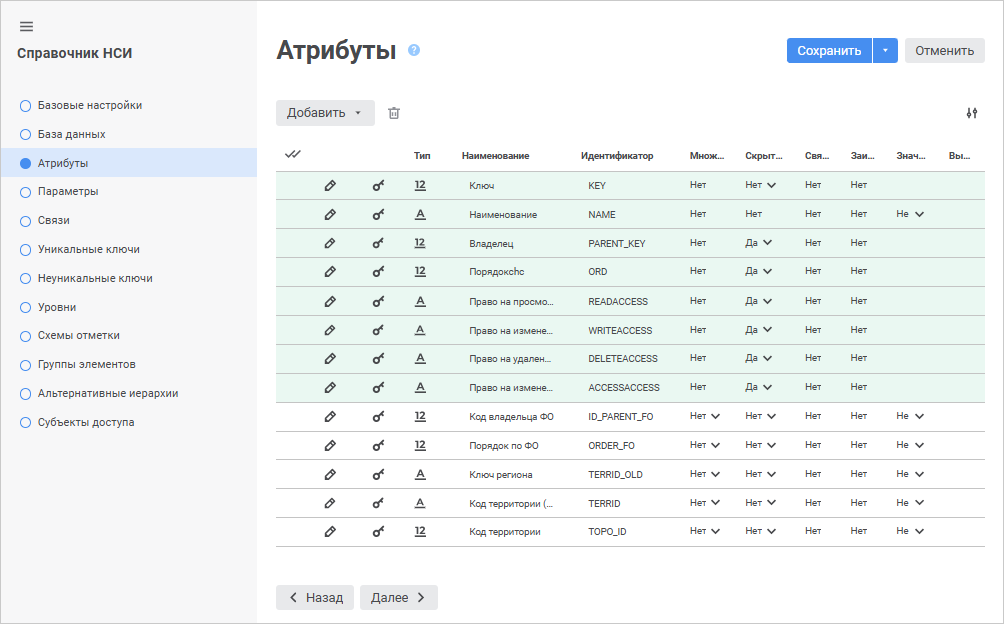Go to Схемы отметки section
The image size is (1004, 624).
point(79,335)
